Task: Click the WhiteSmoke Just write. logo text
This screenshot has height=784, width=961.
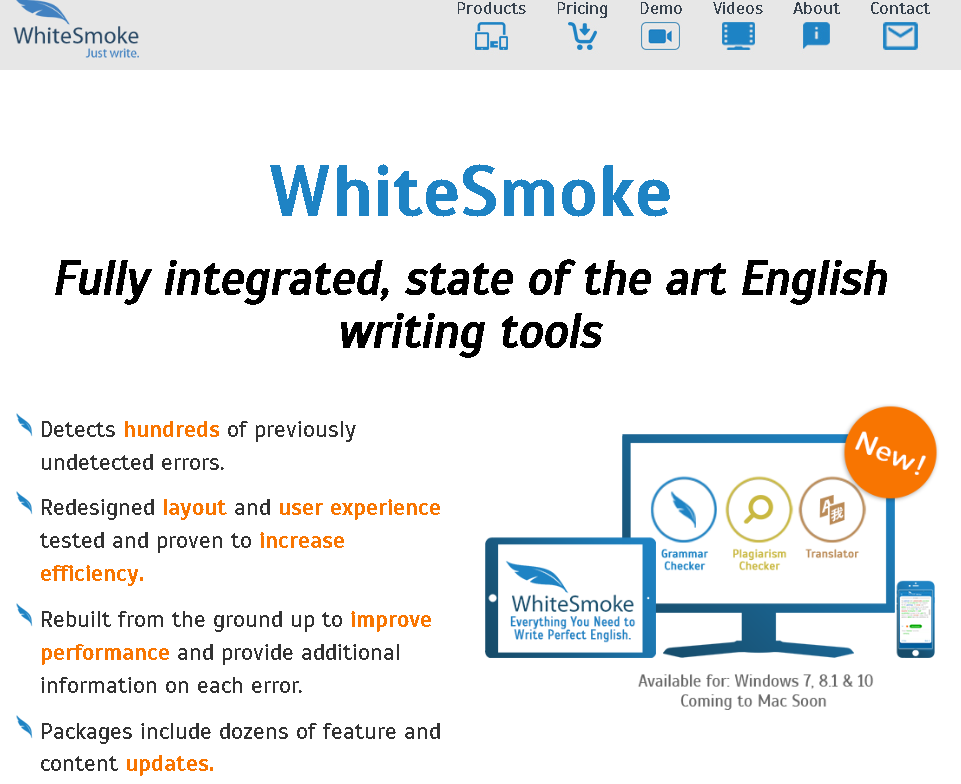Action: pos(77,42)
